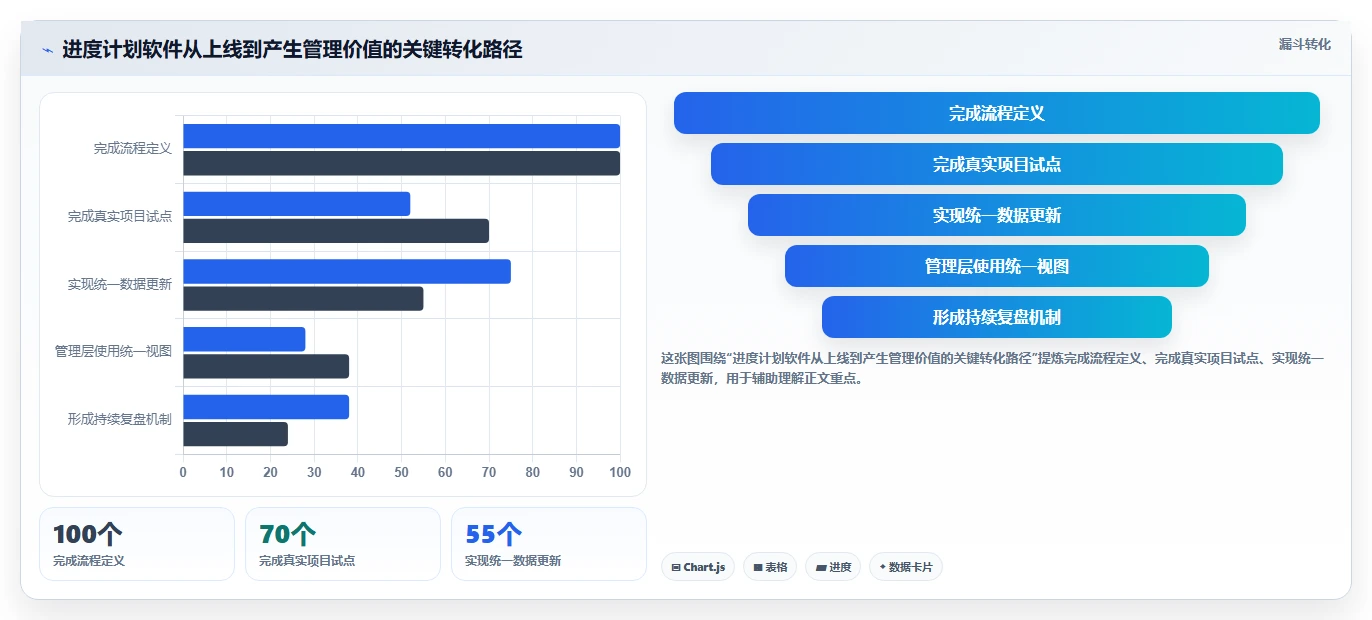Click the blue bar for 形成持续复盘机制
1372x620 pixels.
tap(266, 407)
